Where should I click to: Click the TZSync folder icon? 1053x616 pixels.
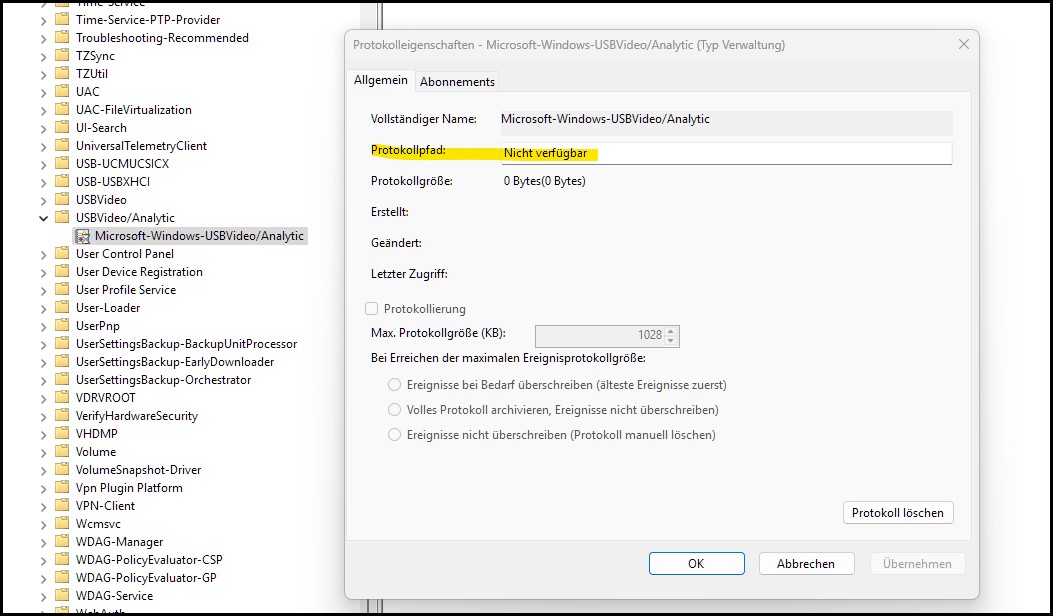[x=62, y=55]
